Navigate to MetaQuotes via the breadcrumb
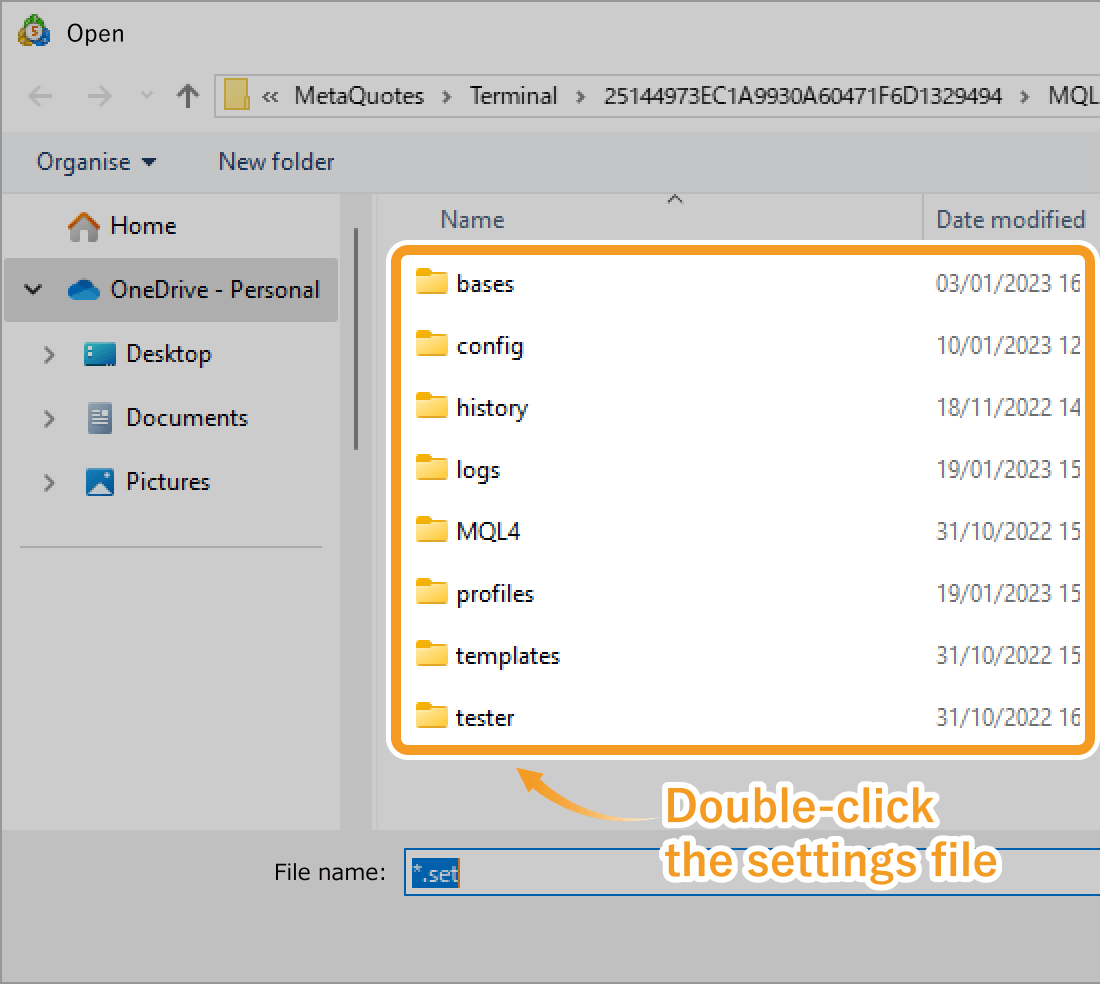Viewport: 1100px width, 984px height. point(358,95)
